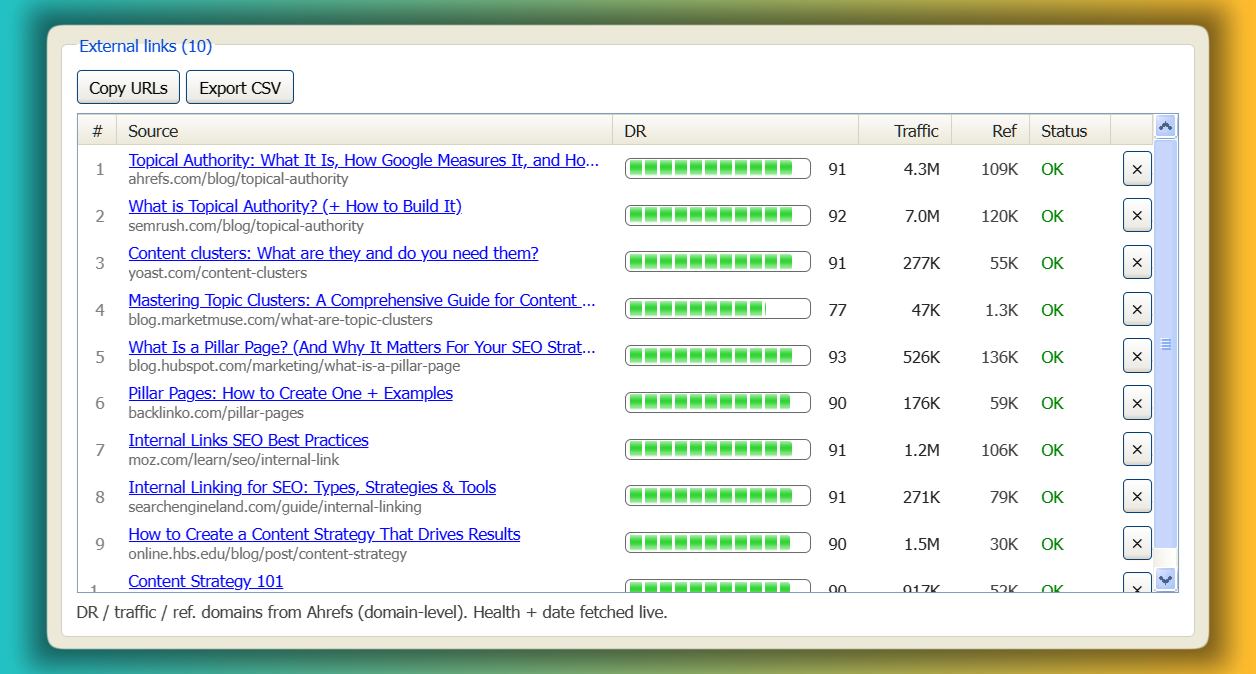This screenshot has height=674, width=1256.
Task: Open 'What is Topical Authority?' link
Action: pos(295,206)
